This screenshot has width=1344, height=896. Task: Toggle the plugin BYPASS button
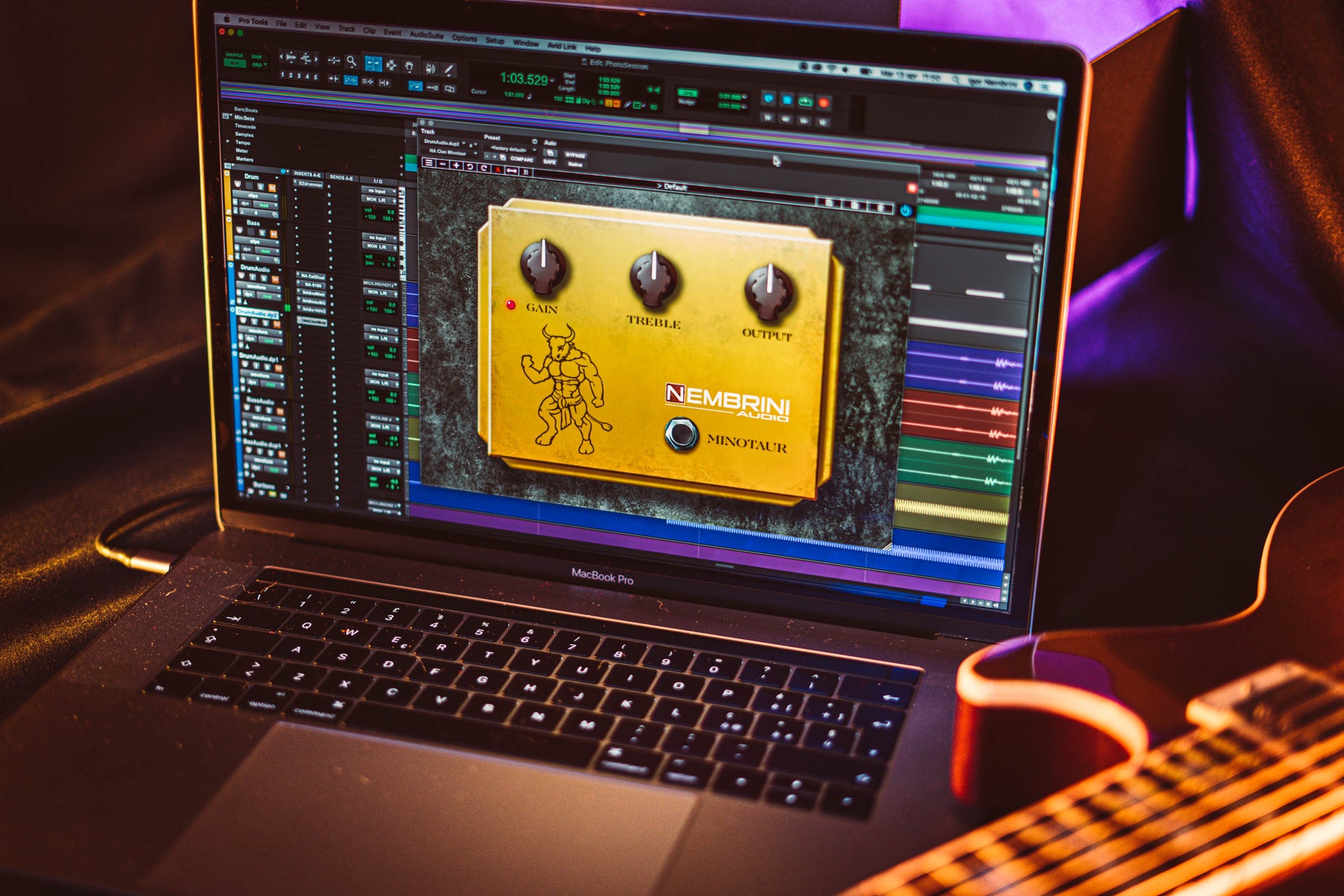tap(575, 155)
